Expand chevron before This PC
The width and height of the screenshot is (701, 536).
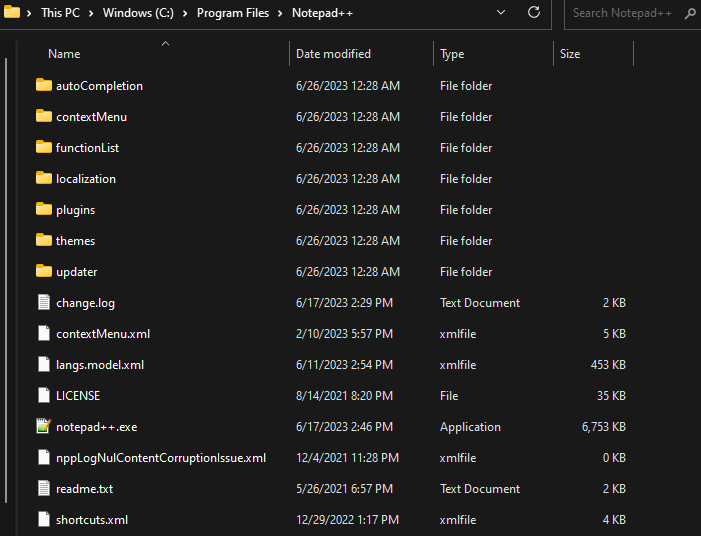(29, 13)
